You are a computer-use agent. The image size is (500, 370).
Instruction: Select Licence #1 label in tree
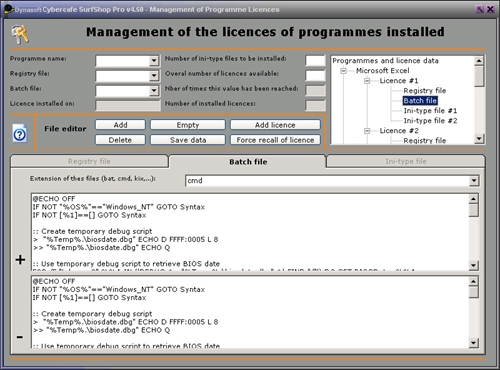[x=399, y=81]
